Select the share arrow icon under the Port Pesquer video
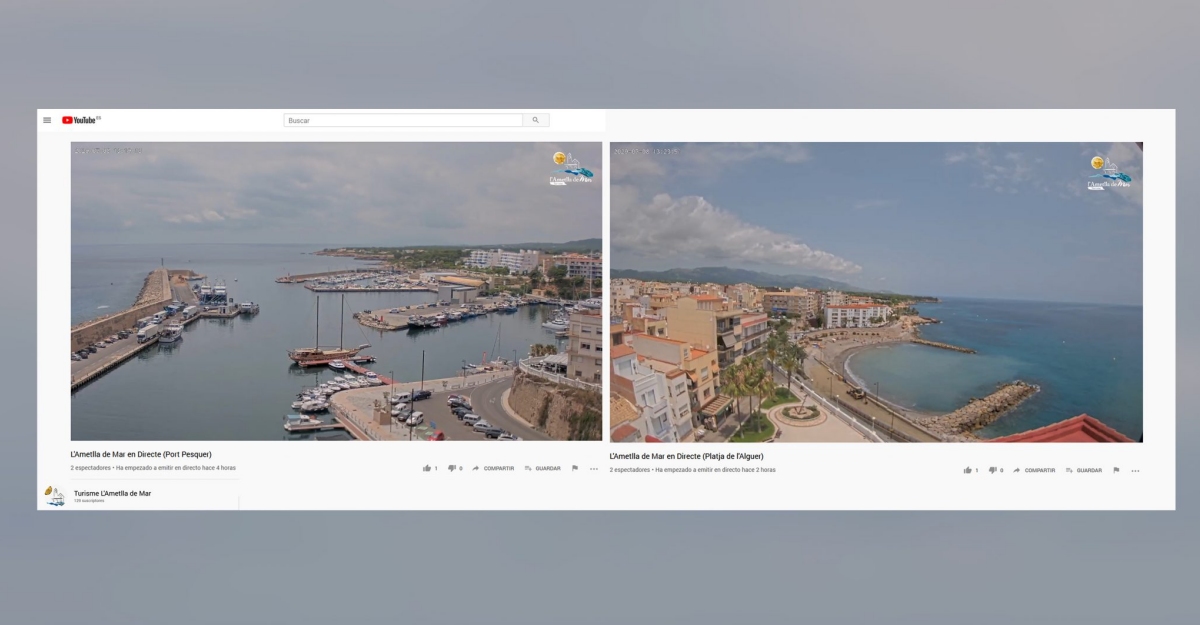1200x625 pixels. pos(476,468)
